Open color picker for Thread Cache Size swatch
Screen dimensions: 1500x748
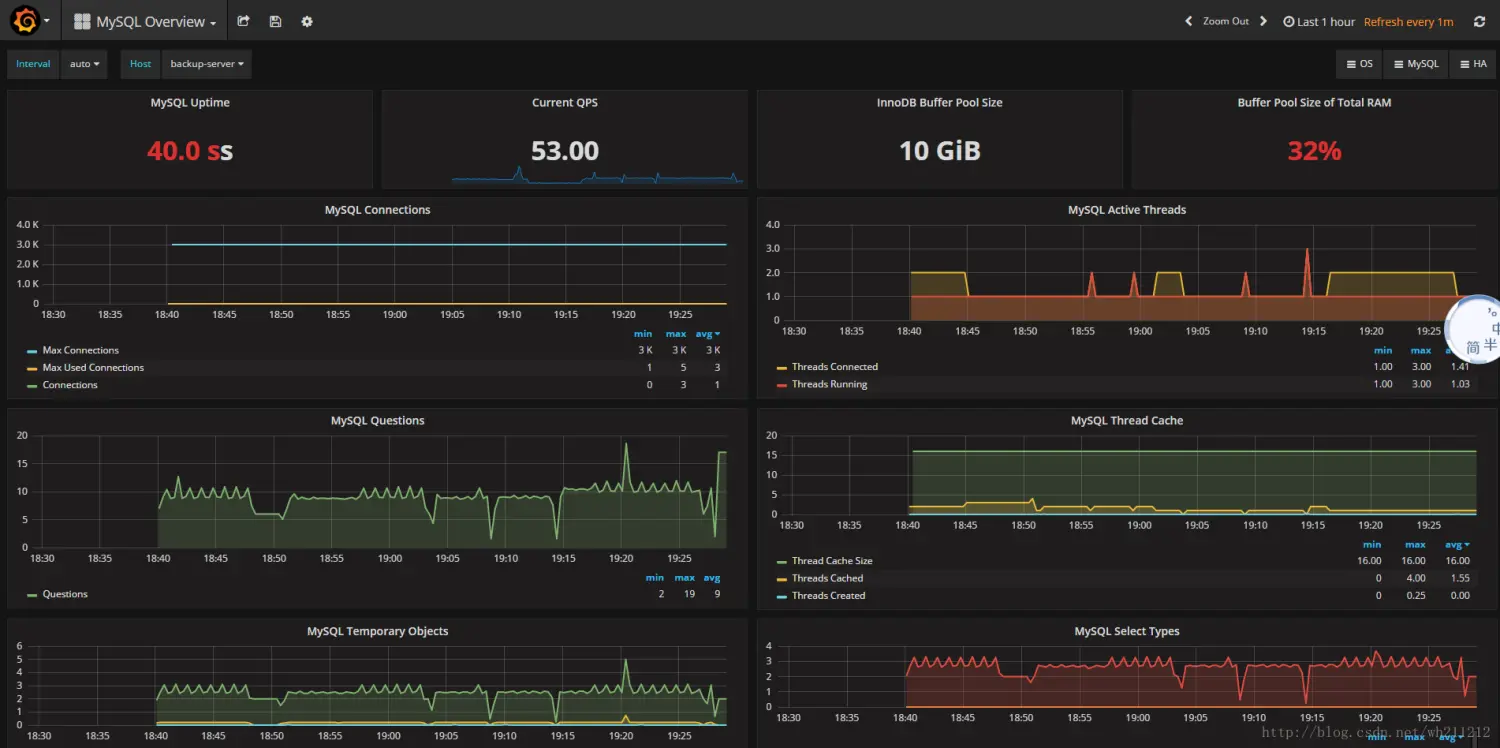[x=782, y=562]
